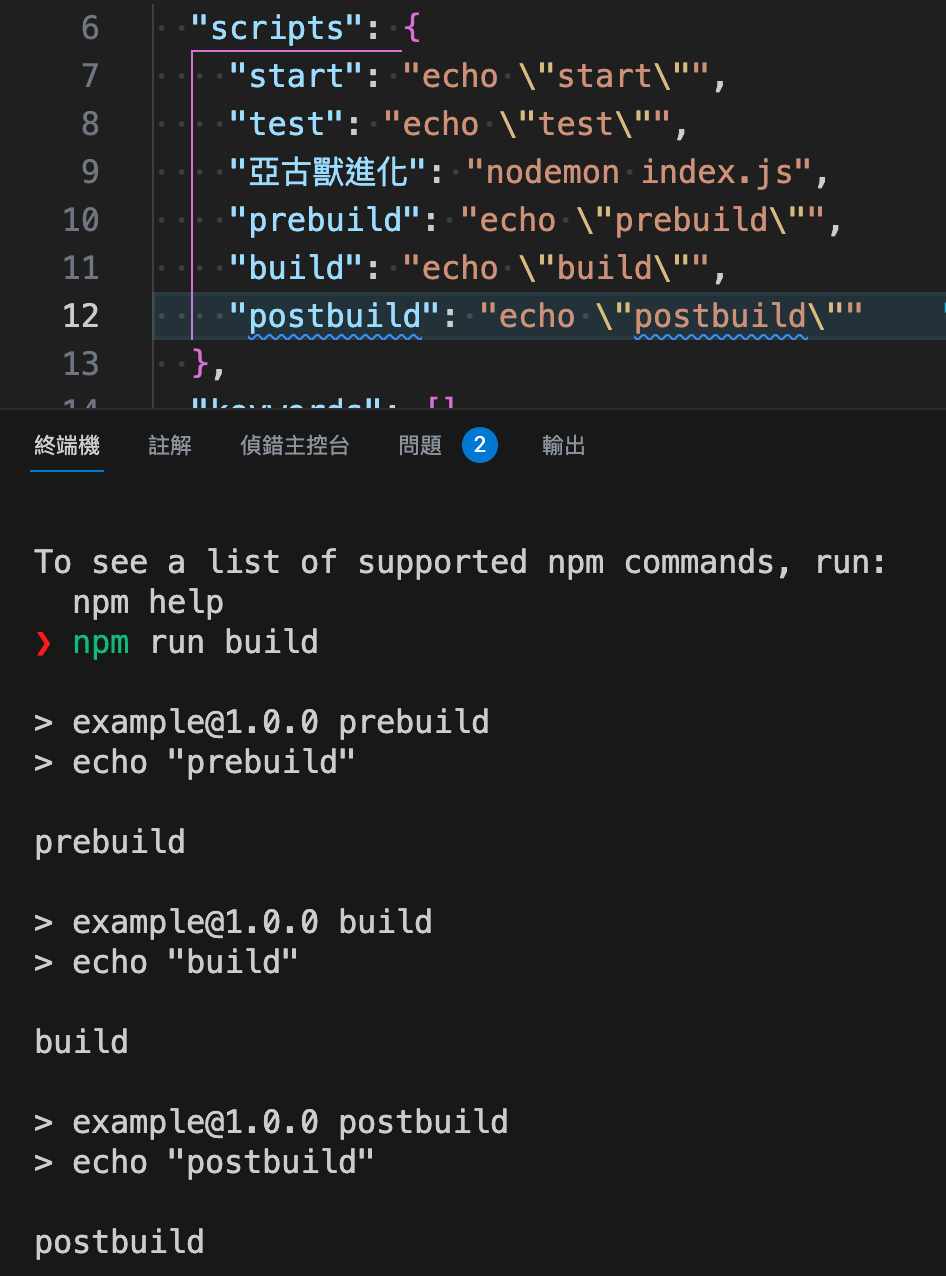The width and height of the screenshot is (946, 1276).
Task: Click line number 6 in the gutter
Action: (x=90, y=28)
